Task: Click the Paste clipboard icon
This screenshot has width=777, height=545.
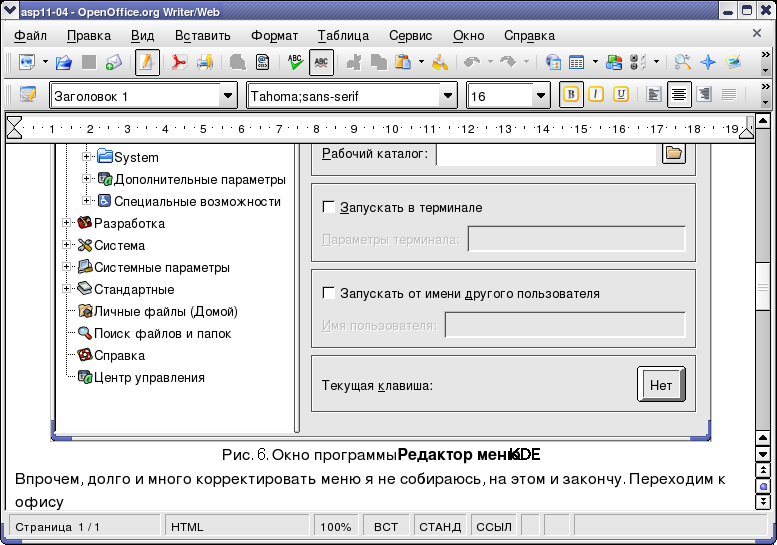Action: pyautogui.click(x=404, y=62)
